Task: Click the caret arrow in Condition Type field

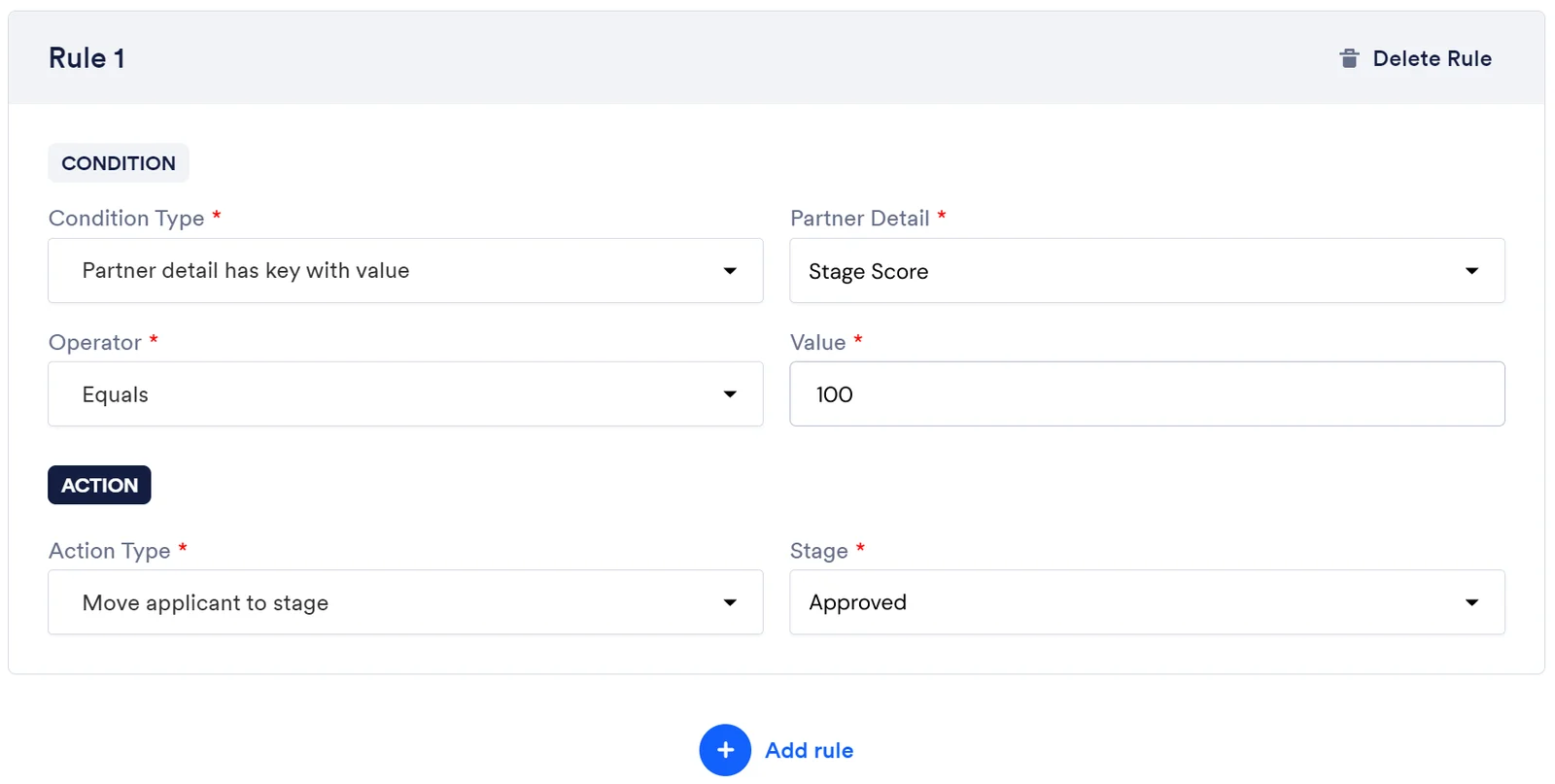Action: point(730,271)
